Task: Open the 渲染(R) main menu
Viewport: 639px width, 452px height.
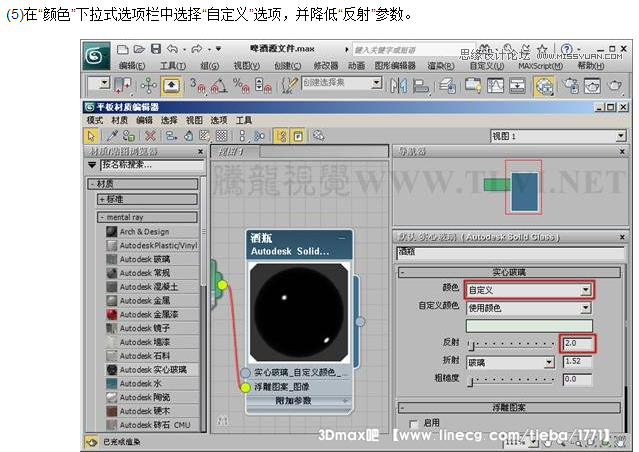Action: (x=441, y=66)
